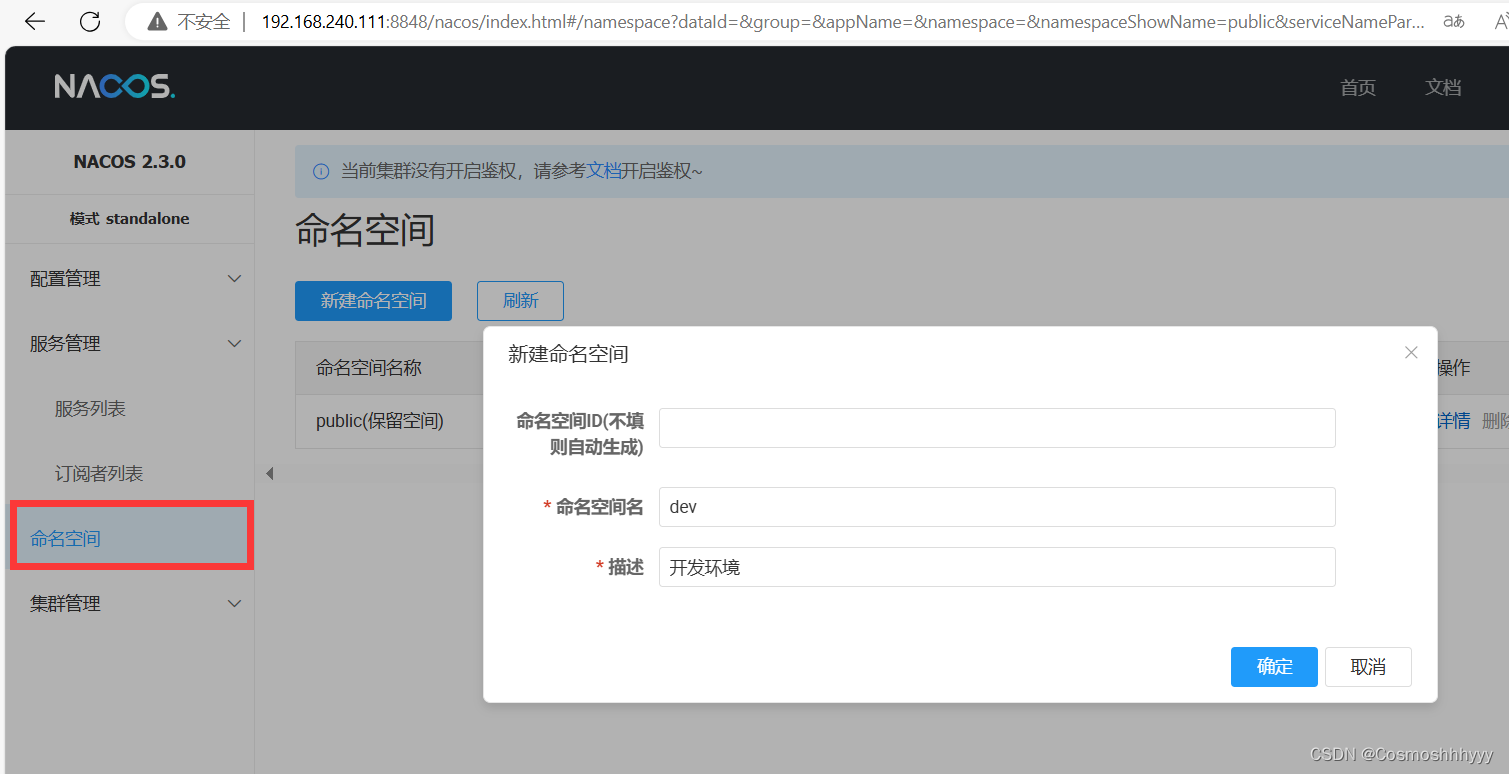Collapse the sidebar with the arrow handle

pyautogui.click(x=269, y=473)
